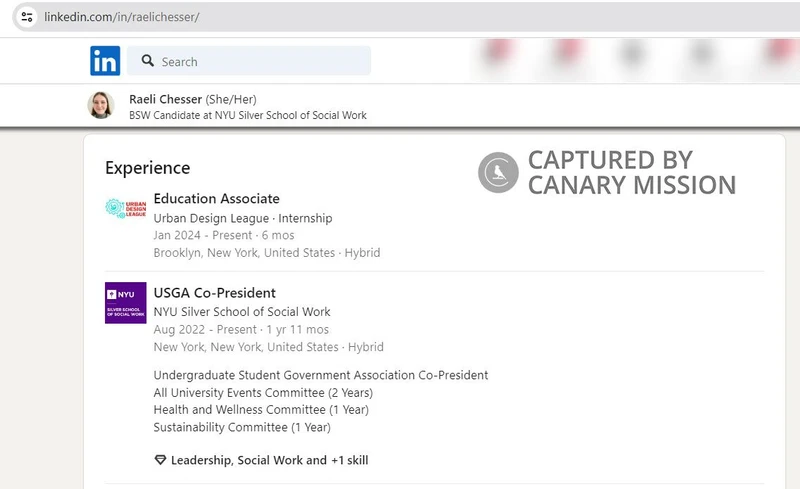Click the BSW Candidate headline text
The width and height of the screenshot is (800, 489).
(247, 115)
